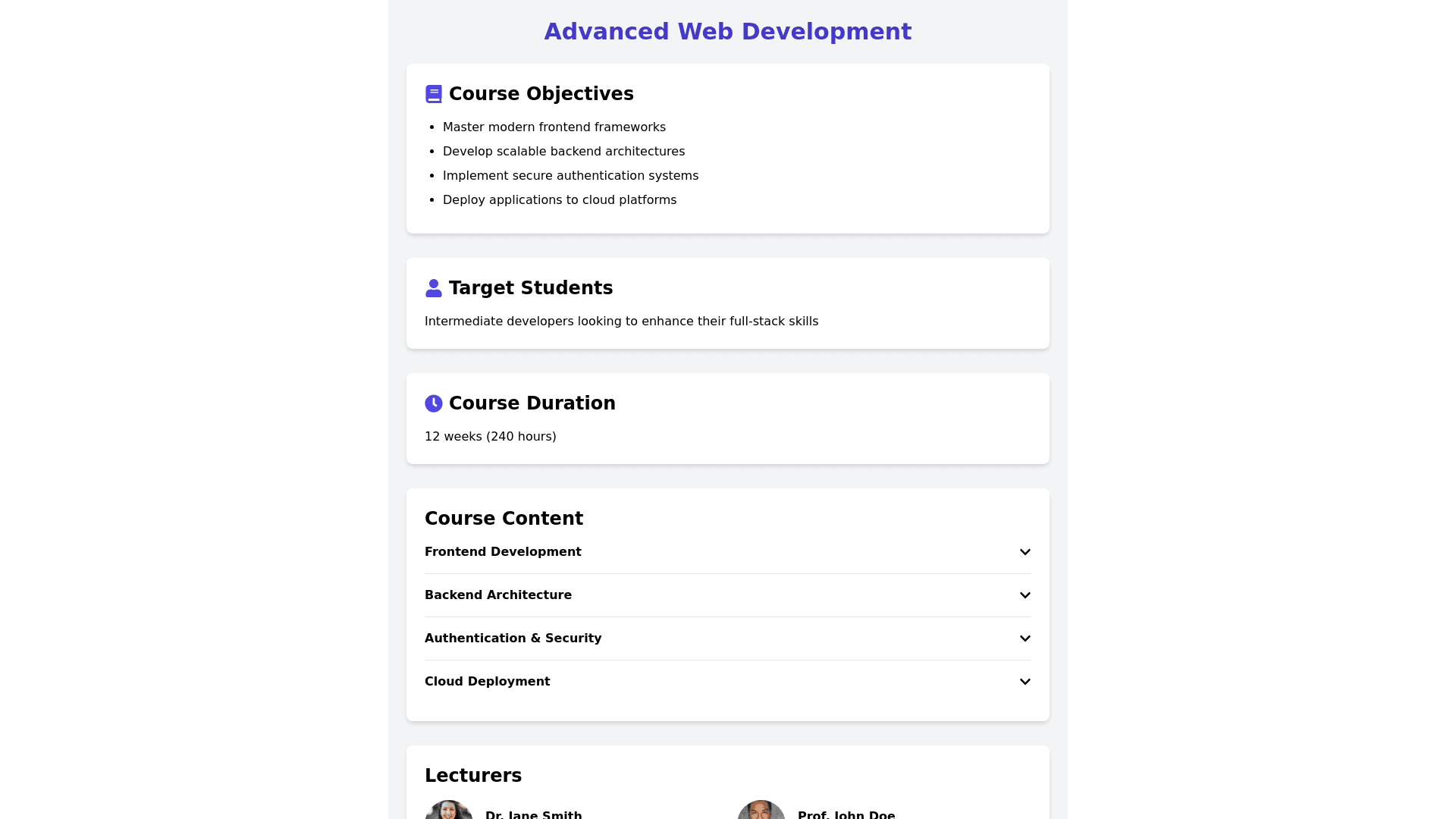This screenshot has width=1456, height=819.
Task: Expand Backend Architecture chevron arrow
Action: pyautogui.click(x=1025, y=595)
